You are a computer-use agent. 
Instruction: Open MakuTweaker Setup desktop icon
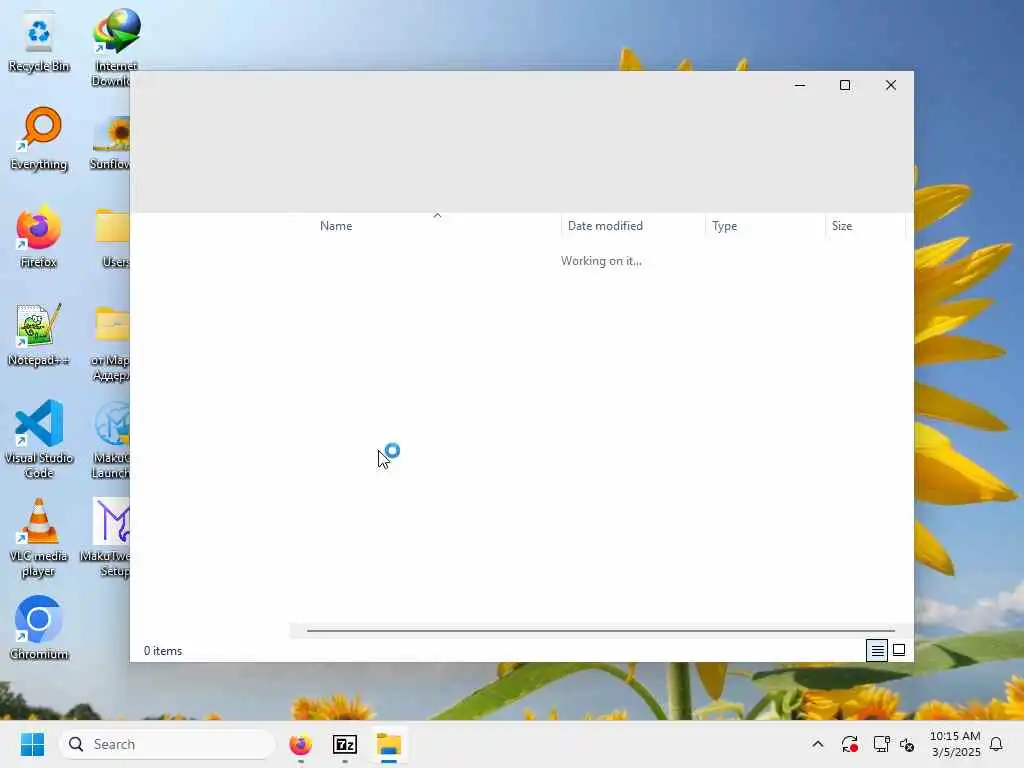coord(106,537)
